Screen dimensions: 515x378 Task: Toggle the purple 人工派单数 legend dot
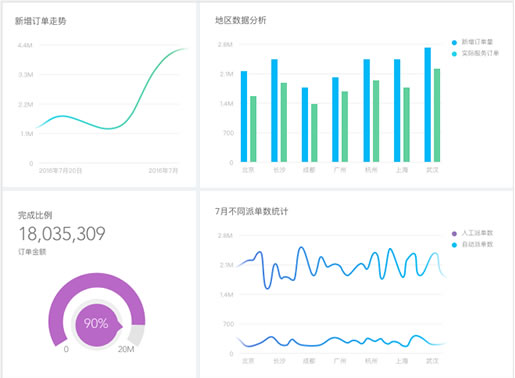click(x=454, y=233)
